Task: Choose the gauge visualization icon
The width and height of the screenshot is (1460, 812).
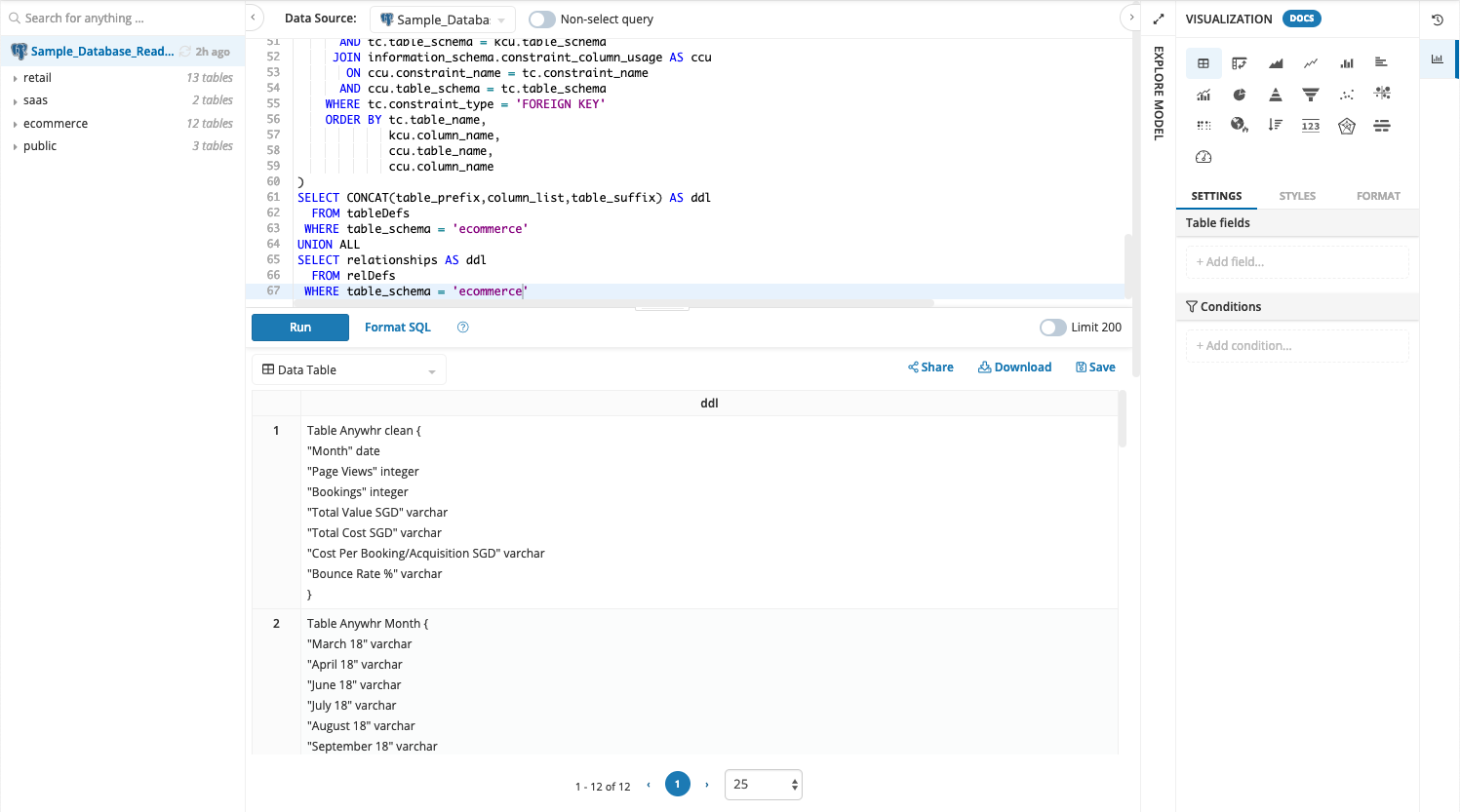Action: tap(1204, 156)
